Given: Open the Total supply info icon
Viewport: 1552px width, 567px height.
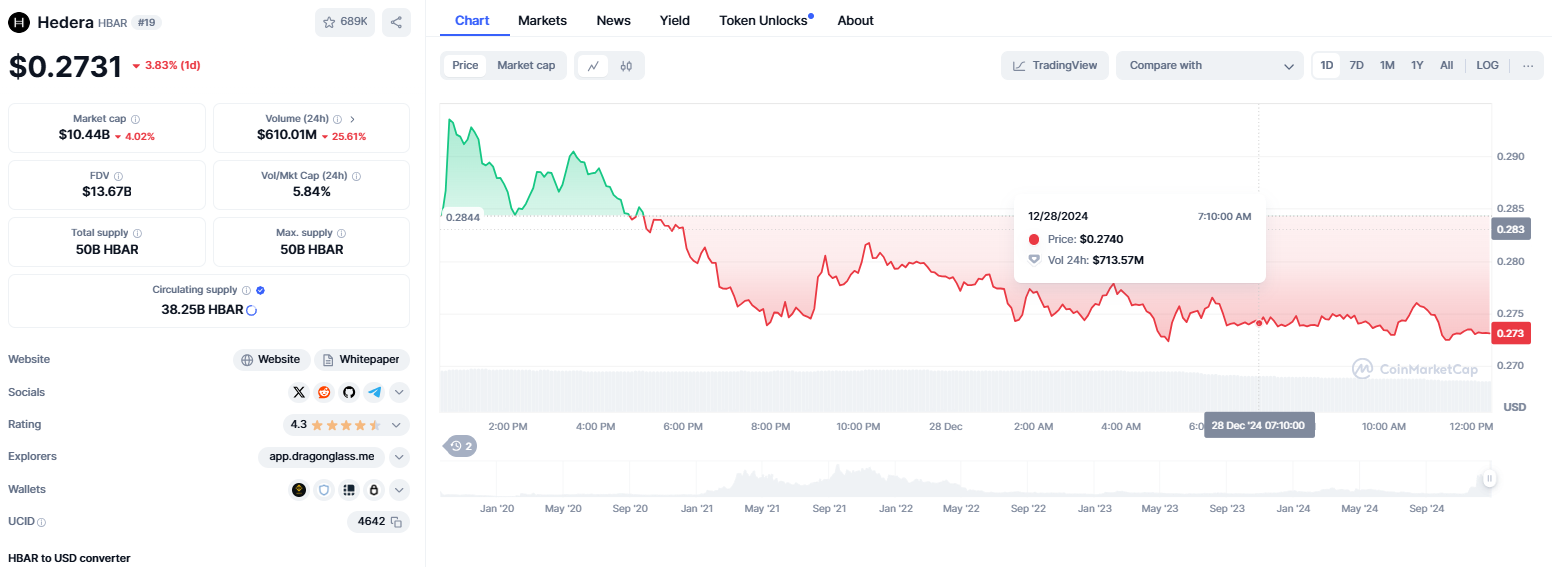Looking at the screenshot, I should pyautogui.click(x=137, y=233).
